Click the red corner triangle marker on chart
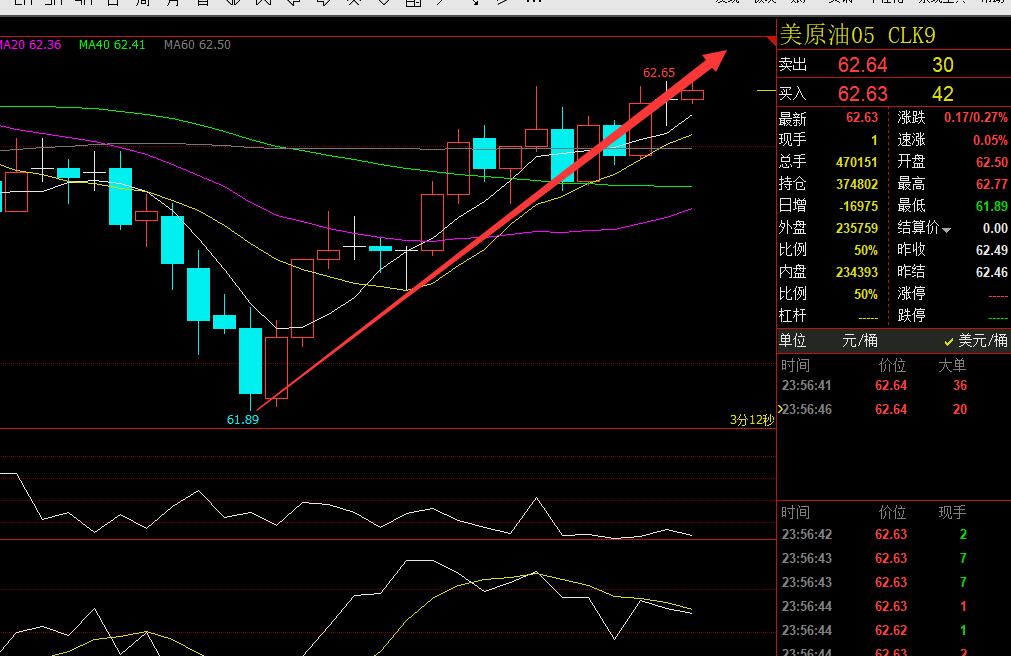Image resolution: width=1011 pixels, height=656 pixels. (x=772, y=41)
